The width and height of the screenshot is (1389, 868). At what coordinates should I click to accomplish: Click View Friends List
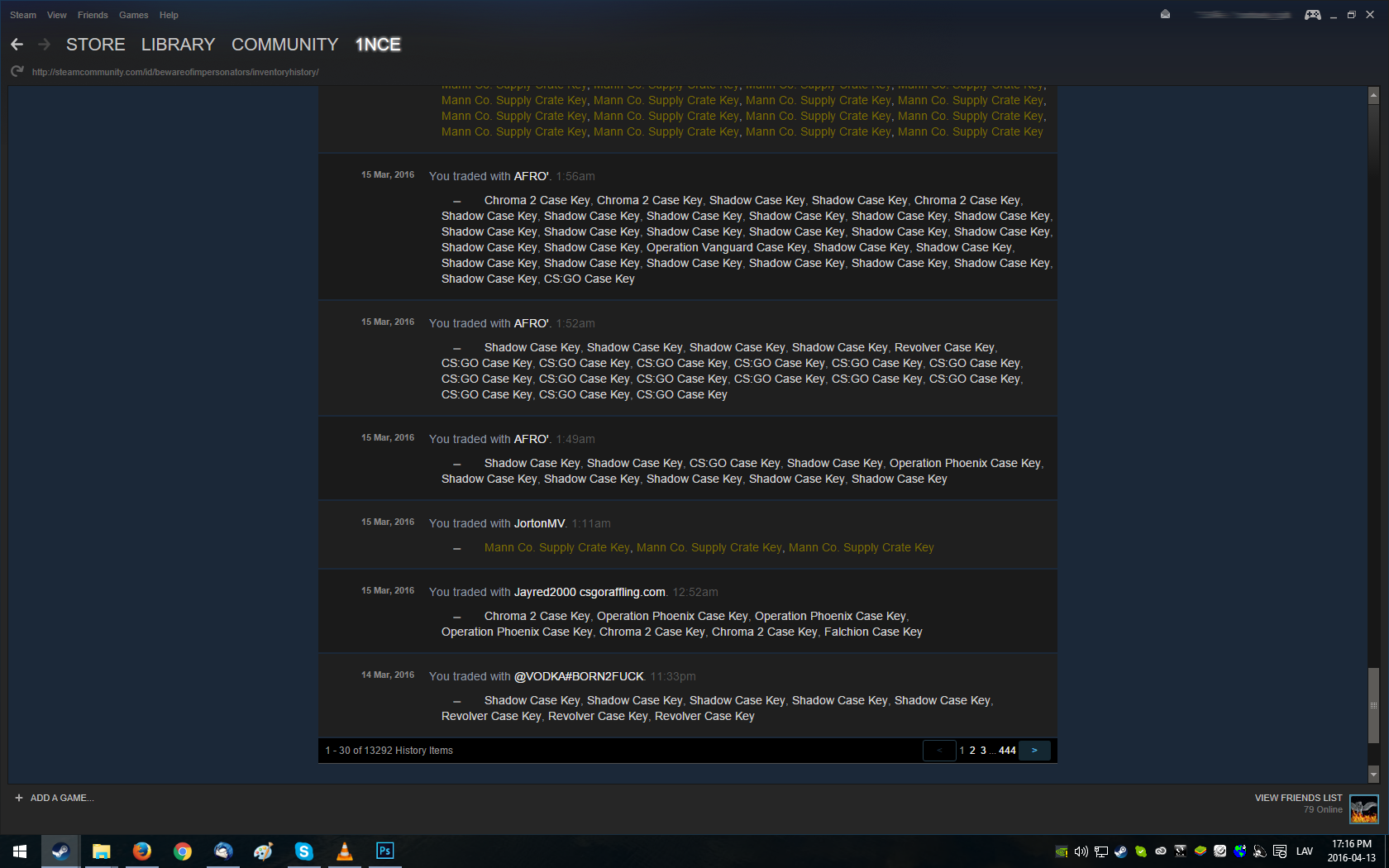coord(1298,798)
